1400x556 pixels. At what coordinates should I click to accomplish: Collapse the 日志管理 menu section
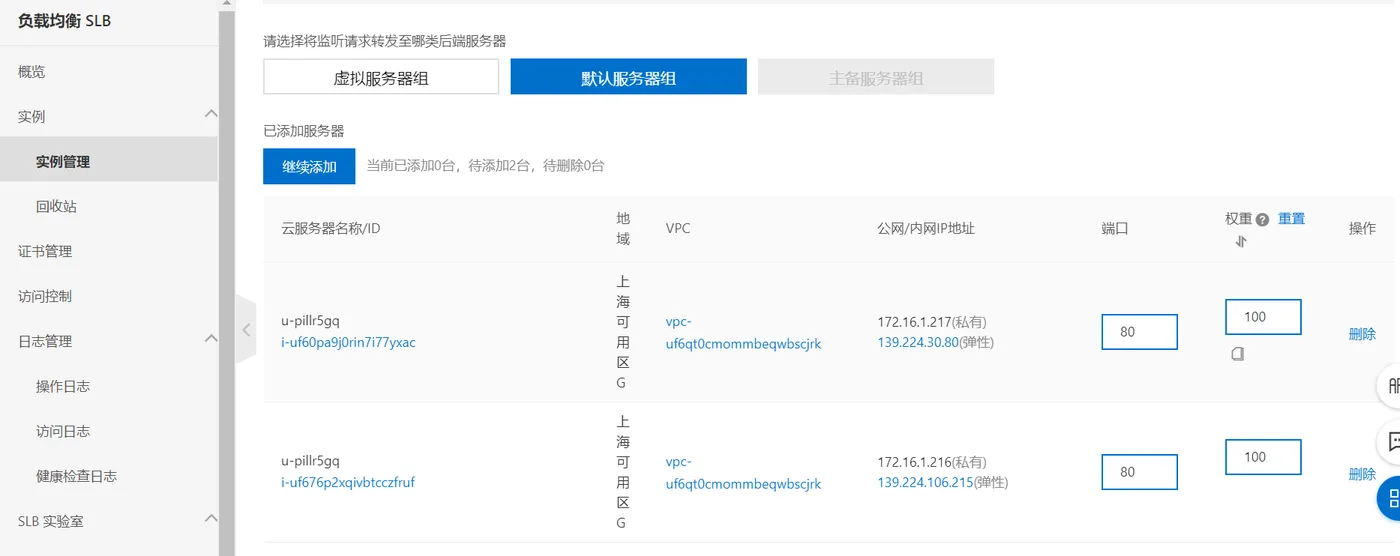(210, 340)
